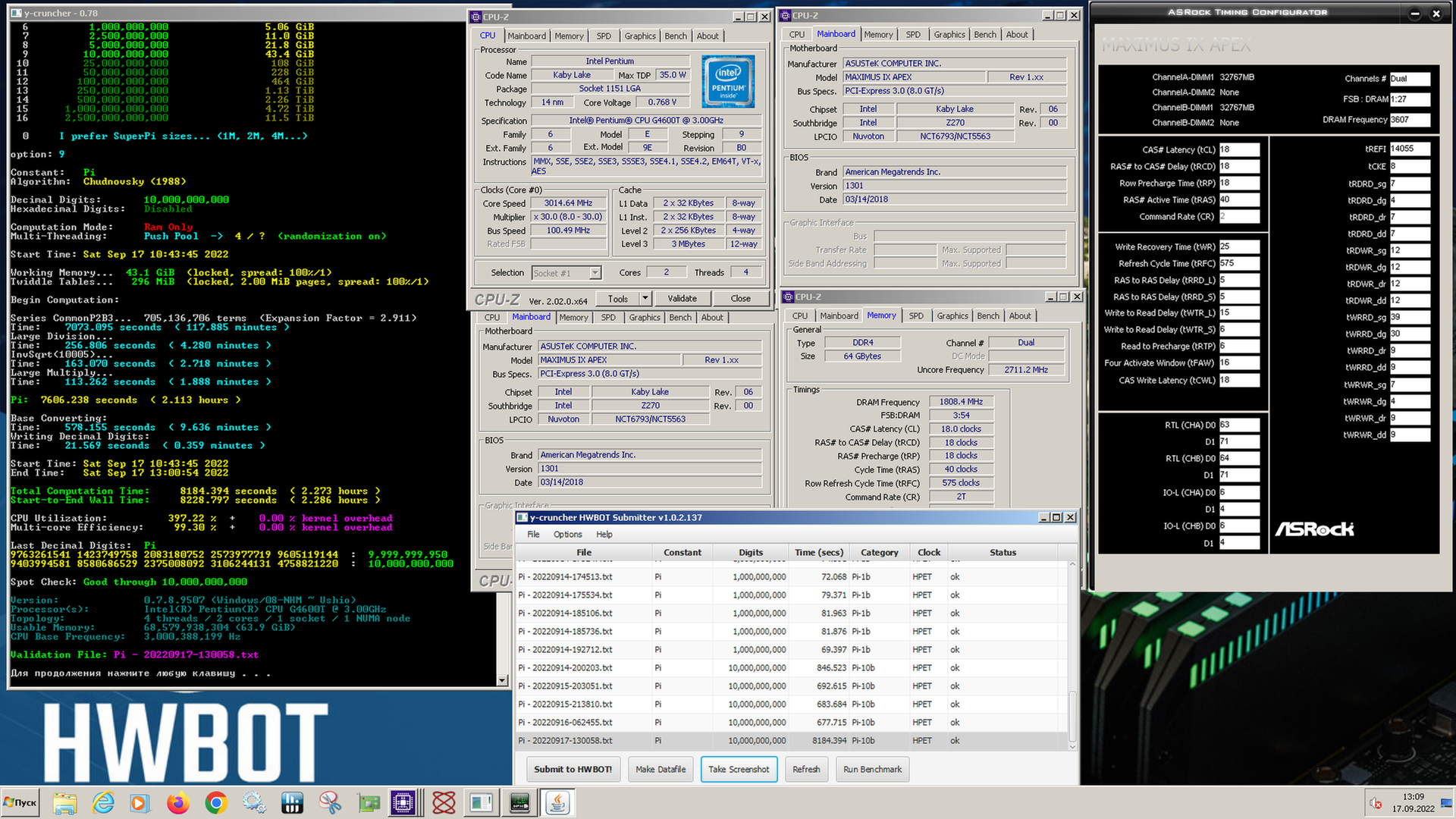1456x819 pixels.
Task: Click the Refresh Cycle Time (tRFC) field 575
Action: 1239,263
